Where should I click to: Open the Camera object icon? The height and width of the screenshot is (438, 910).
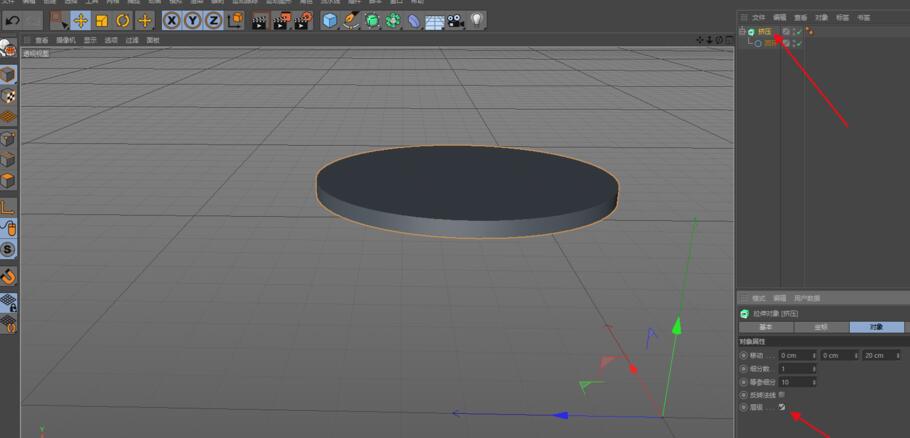(x=455, y=20)
